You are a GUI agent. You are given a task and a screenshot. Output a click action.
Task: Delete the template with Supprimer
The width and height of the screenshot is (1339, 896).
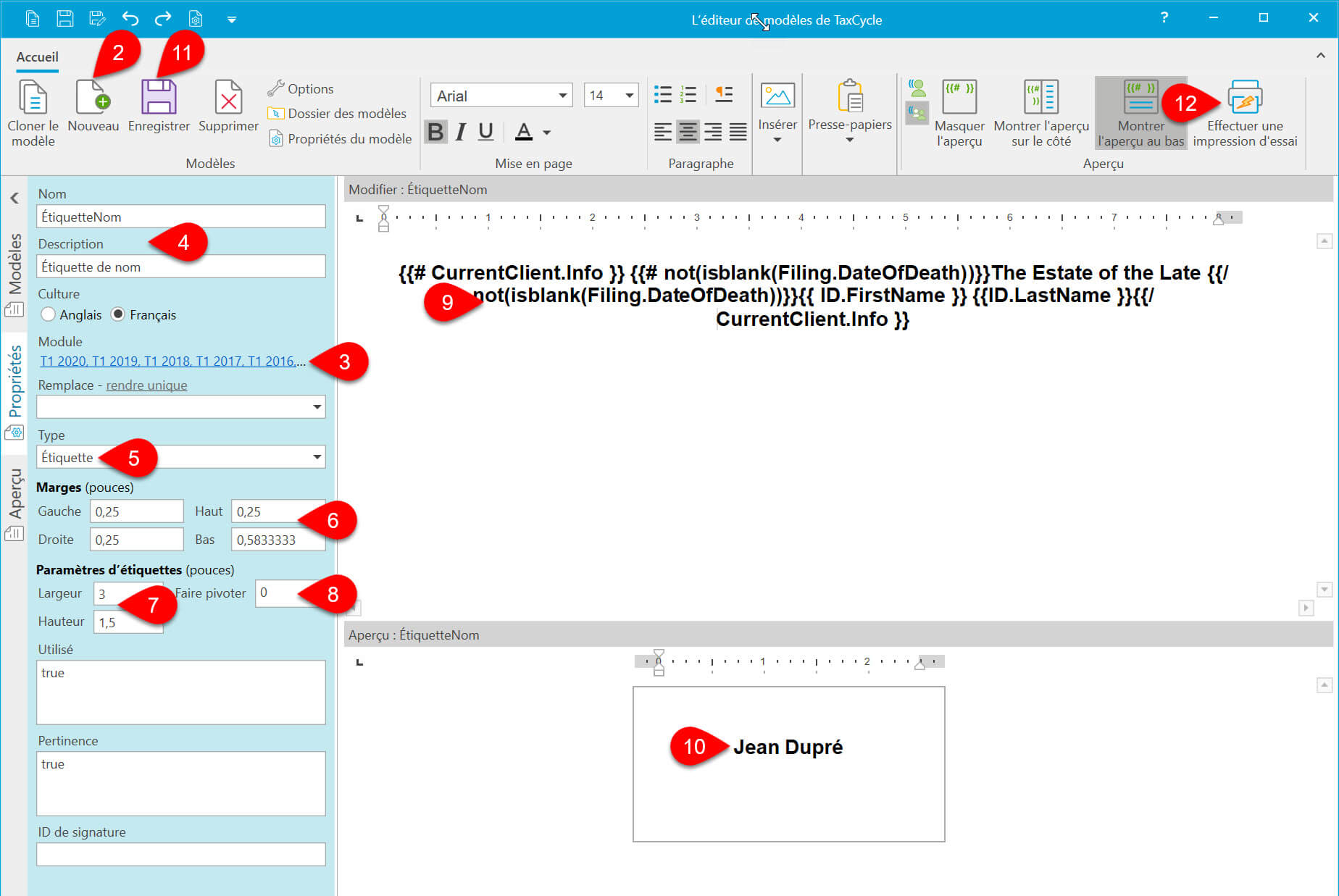coord(228,106)
